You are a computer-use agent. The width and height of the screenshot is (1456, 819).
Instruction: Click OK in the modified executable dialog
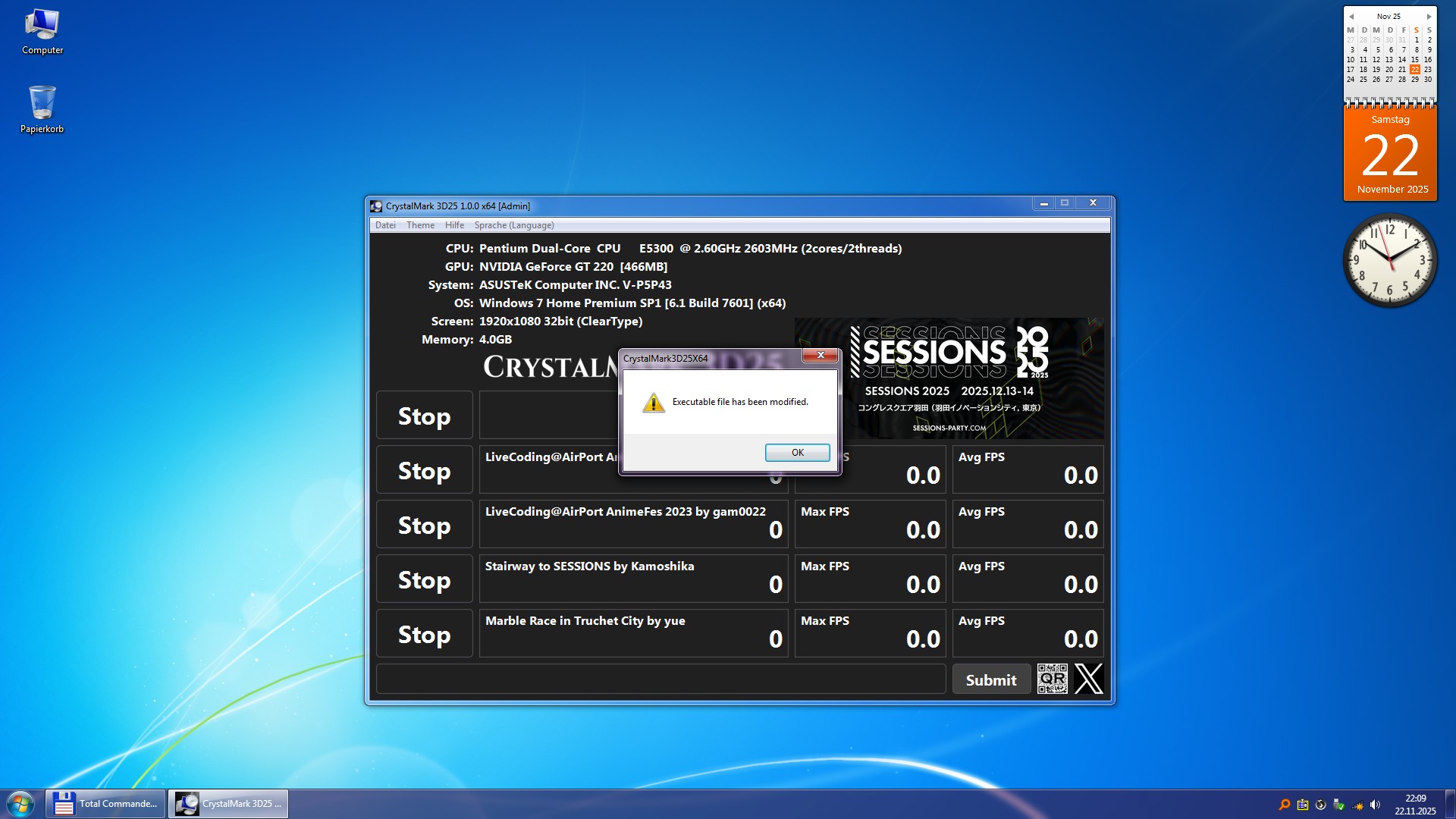pyautogui.click(x=797, y=453)
